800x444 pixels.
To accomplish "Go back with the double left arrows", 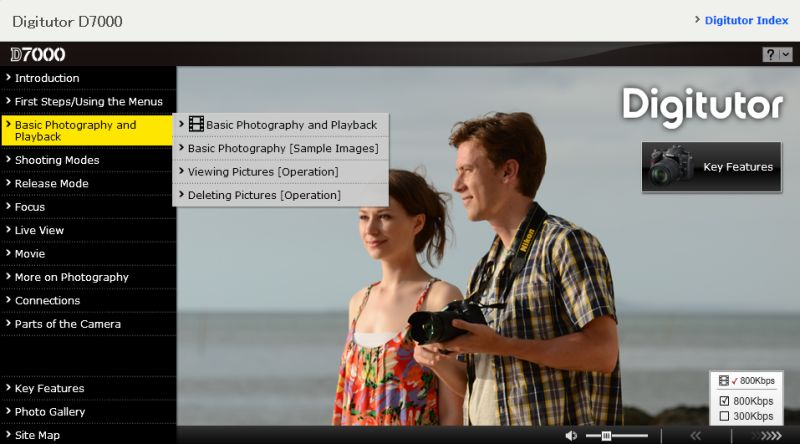I will click(696, 435).
